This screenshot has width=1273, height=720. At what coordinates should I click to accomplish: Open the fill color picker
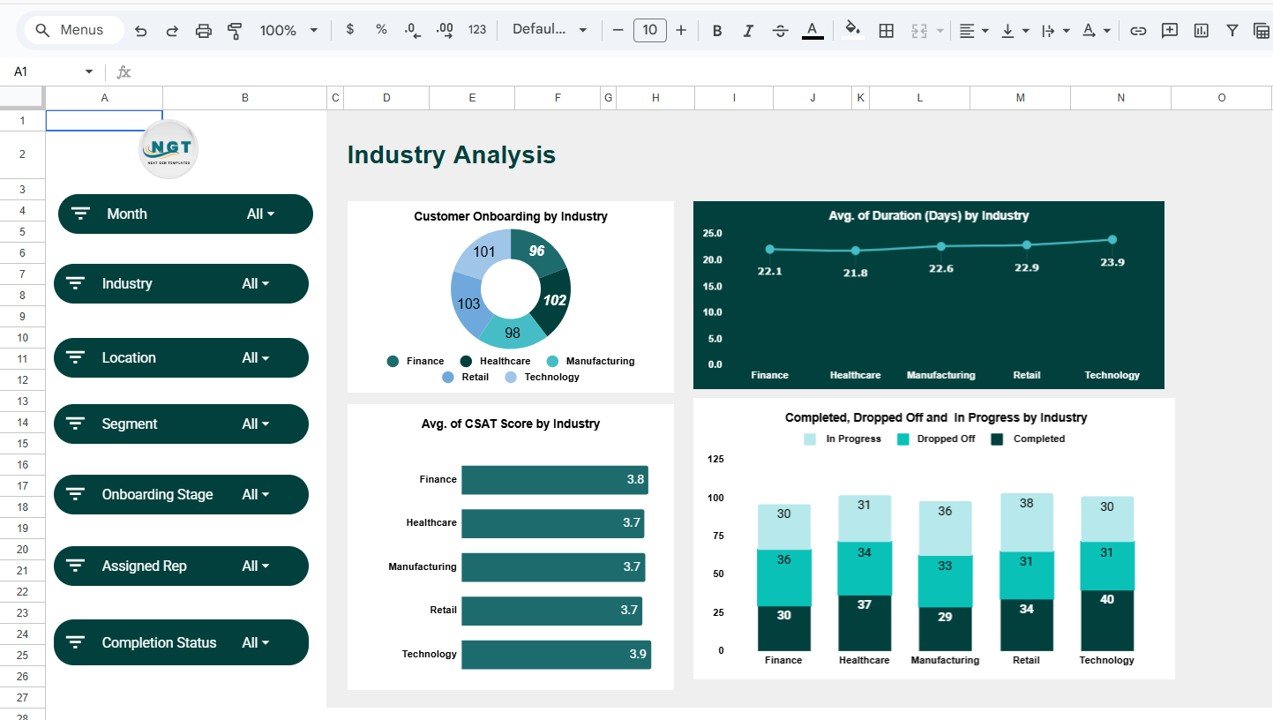tap(852, 29)
